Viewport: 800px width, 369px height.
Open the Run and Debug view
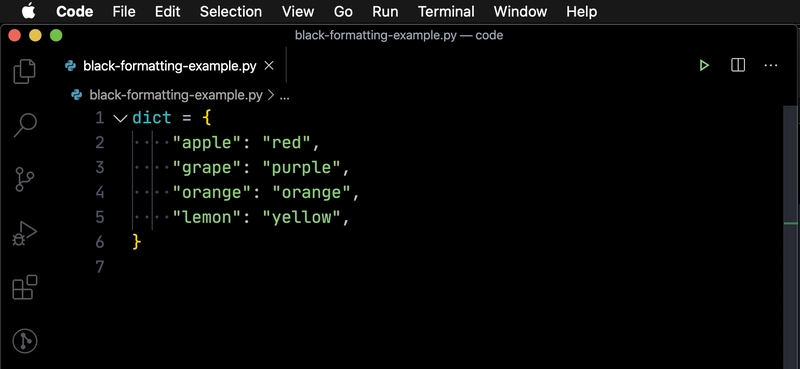pos(24,234)
